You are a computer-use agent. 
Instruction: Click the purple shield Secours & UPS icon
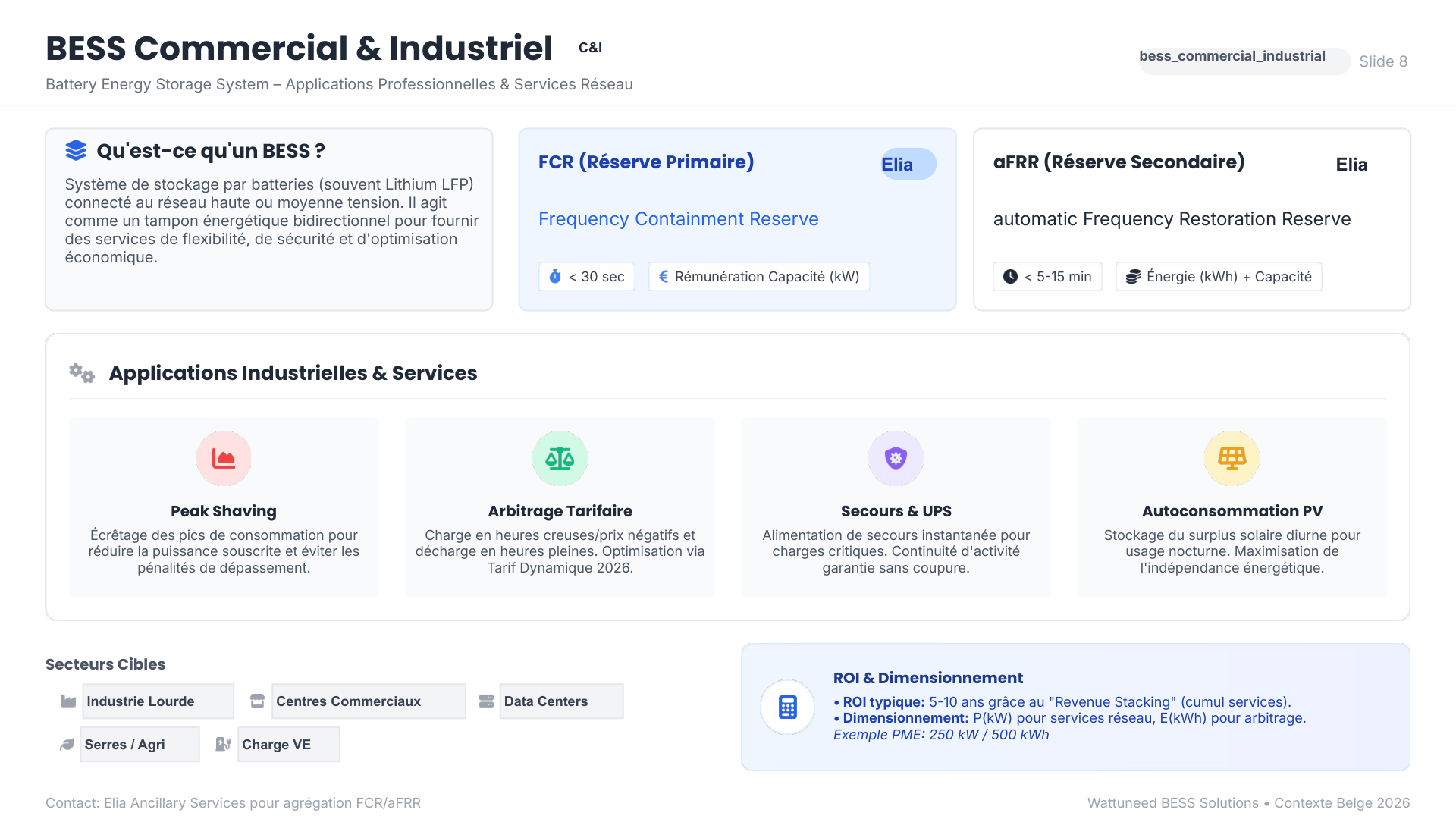pyautogui.click(x=896, y=458)
